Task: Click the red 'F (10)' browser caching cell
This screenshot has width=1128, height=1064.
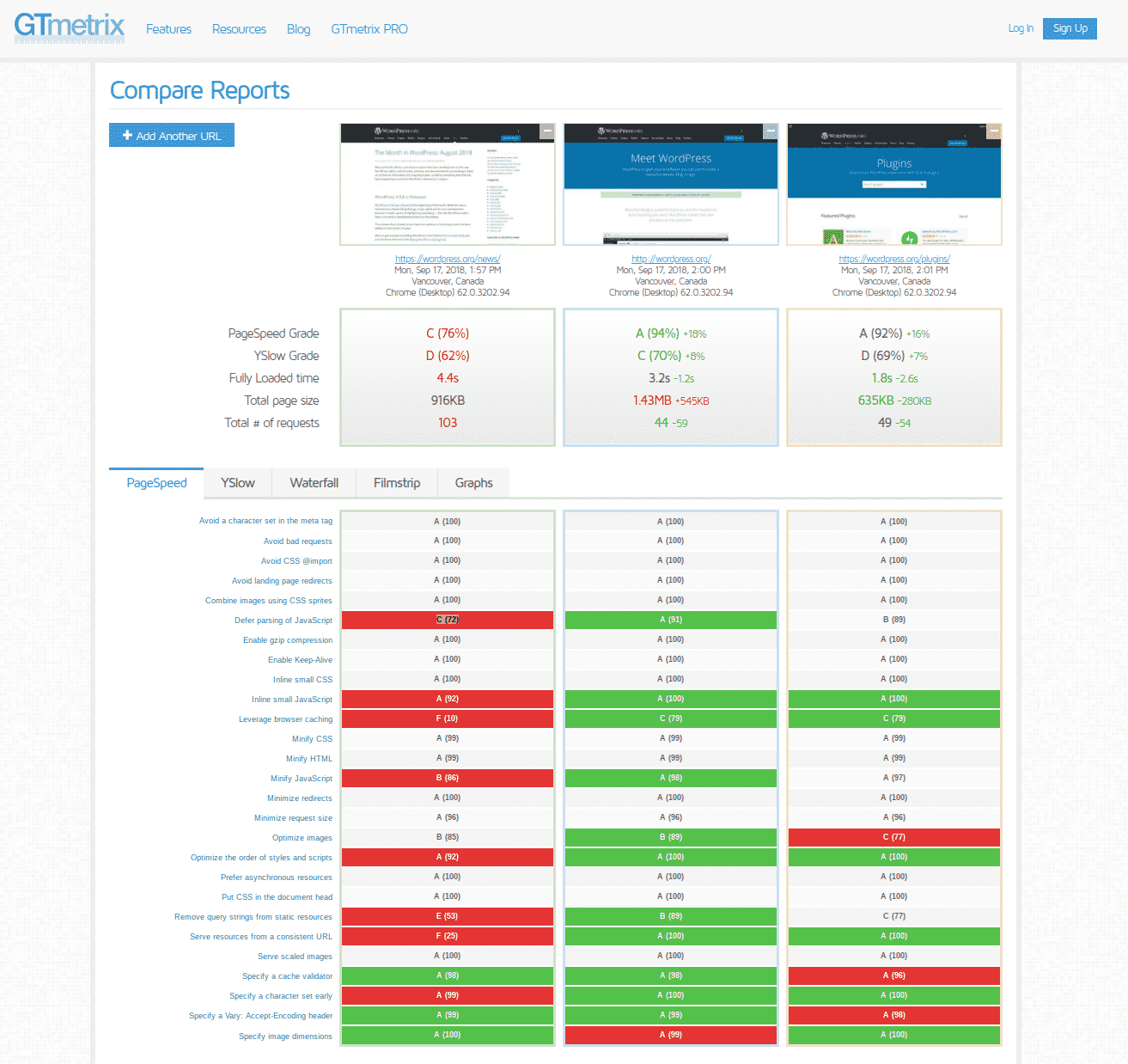Action: click(x=448, y=719)
